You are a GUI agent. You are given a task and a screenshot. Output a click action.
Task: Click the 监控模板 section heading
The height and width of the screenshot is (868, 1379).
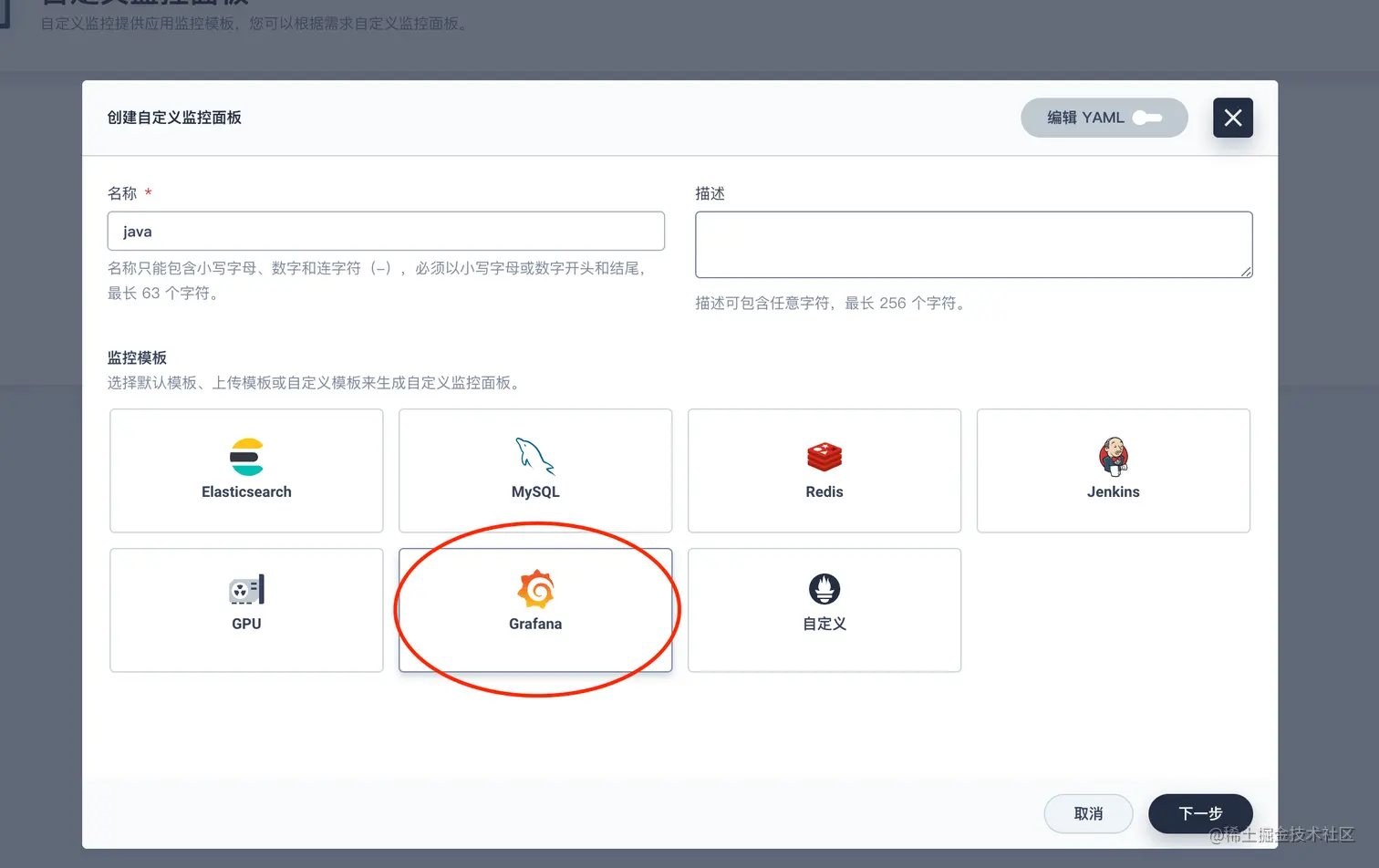coord(137,357)
